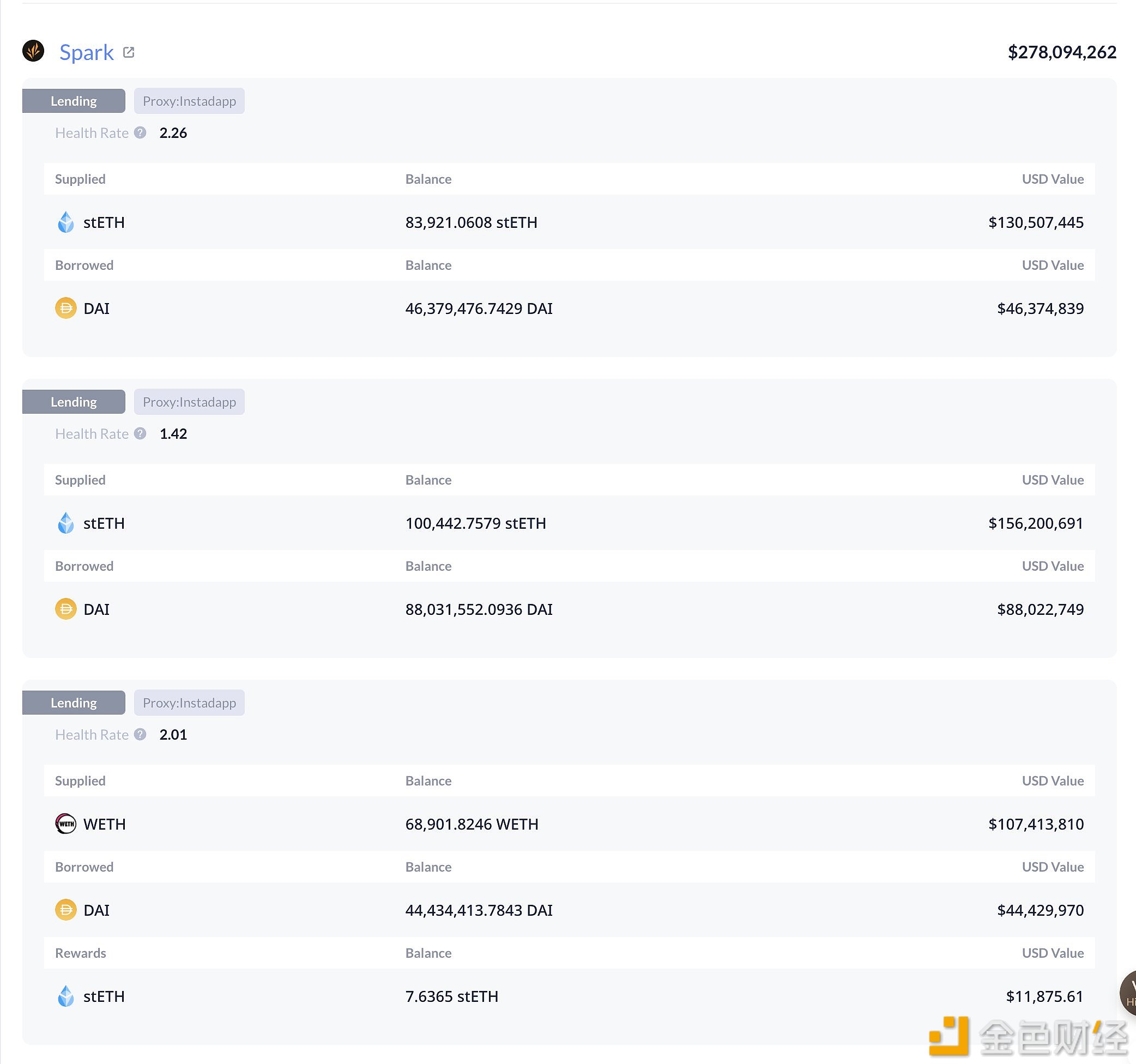Click balance 46,379,476.7429 DAI
Screen dimensions: 1136x1064
coord(479,309)
